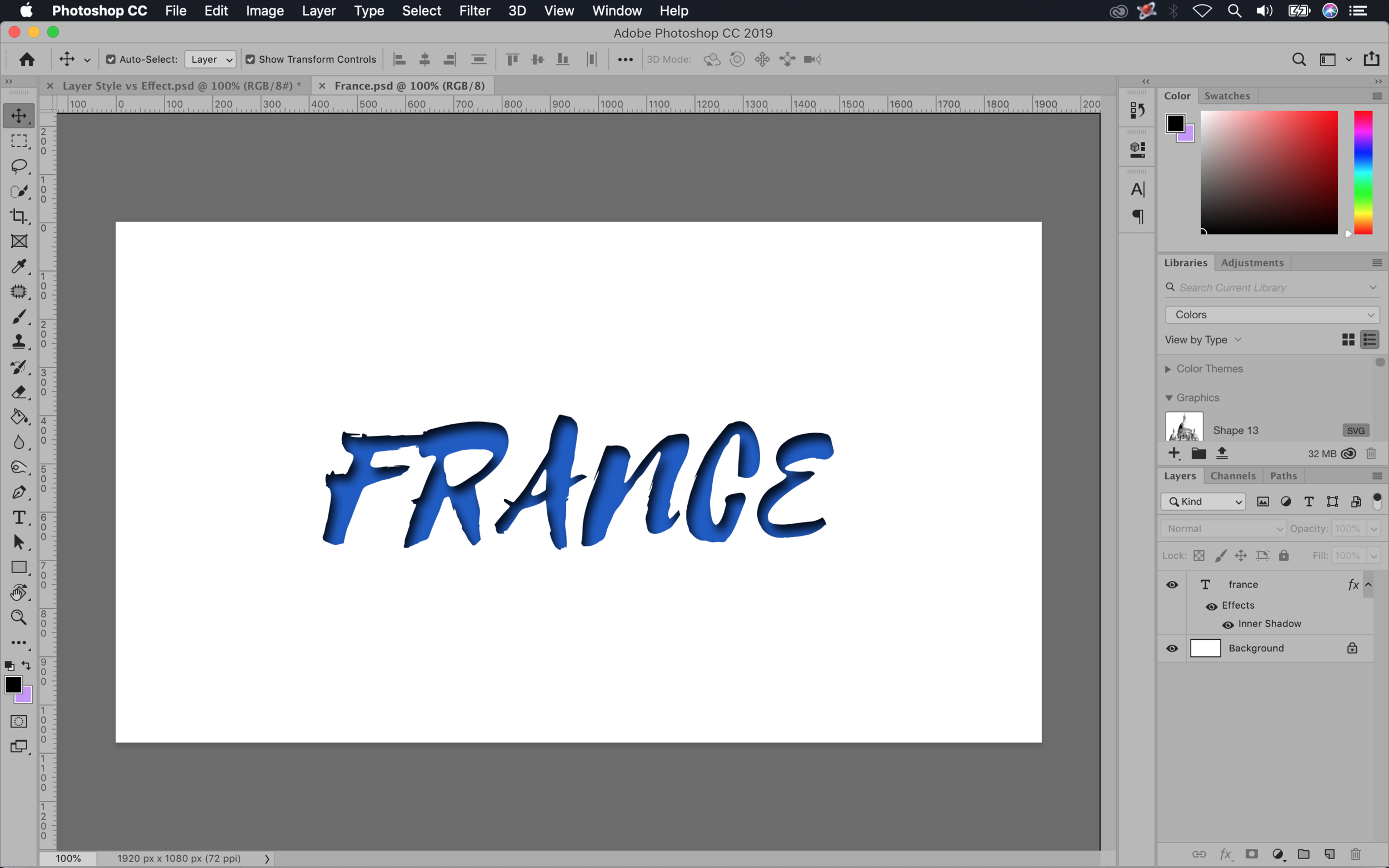The width and height of the screenshot is (1389, 868).
Task: Open the Auto-Select Layer dropdown
Action: [210, 59]
